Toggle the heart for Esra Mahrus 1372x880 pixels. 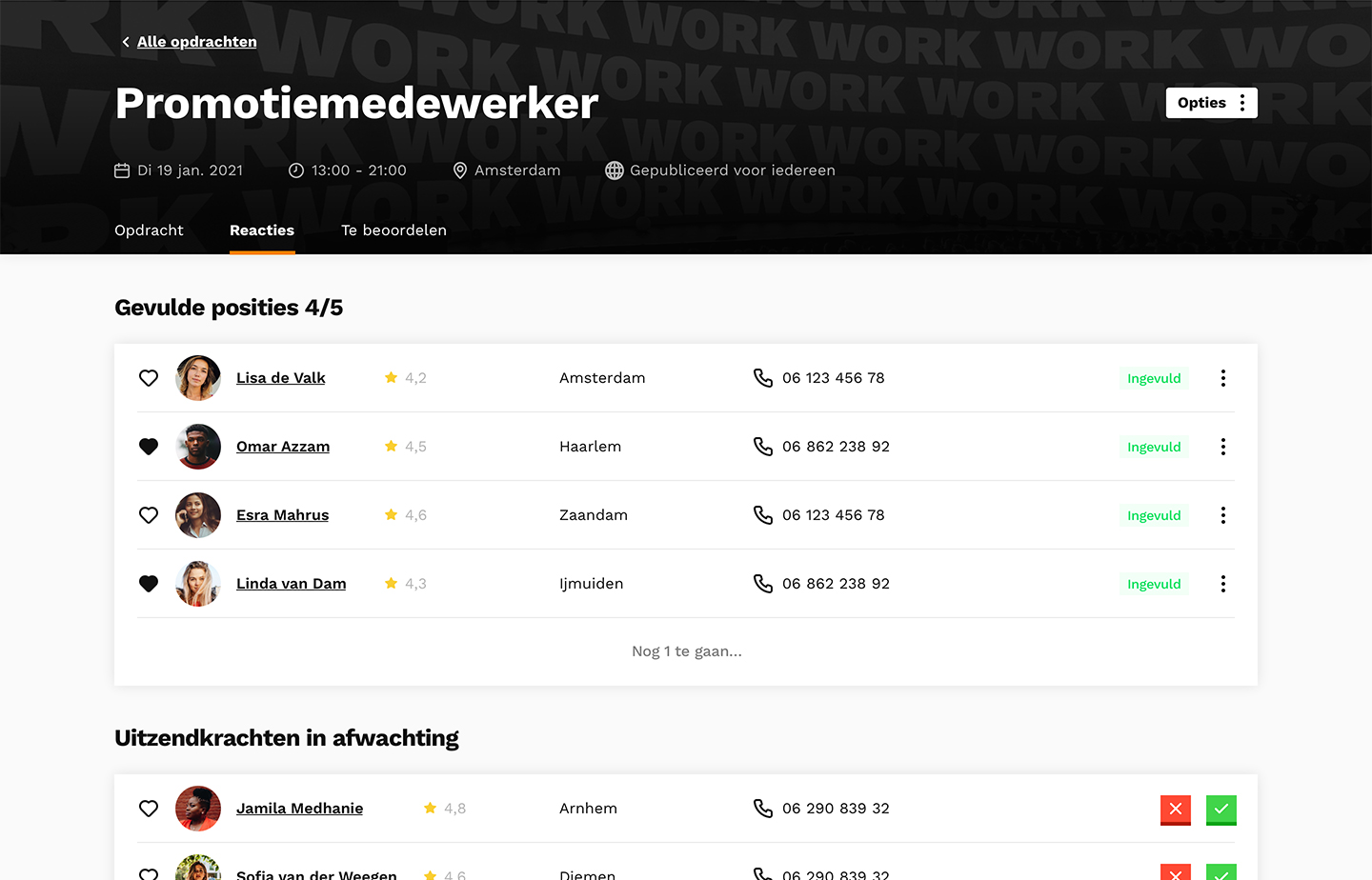click(149, 515)
